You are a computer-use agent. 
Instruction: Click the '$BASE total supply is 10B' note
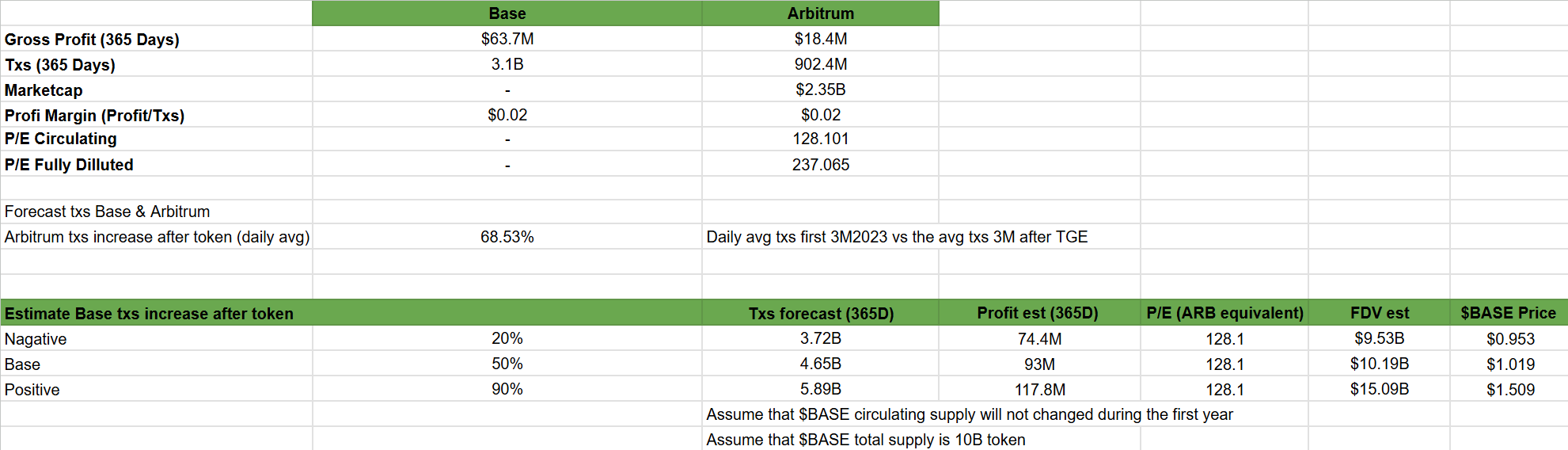(x=866, y=440)
